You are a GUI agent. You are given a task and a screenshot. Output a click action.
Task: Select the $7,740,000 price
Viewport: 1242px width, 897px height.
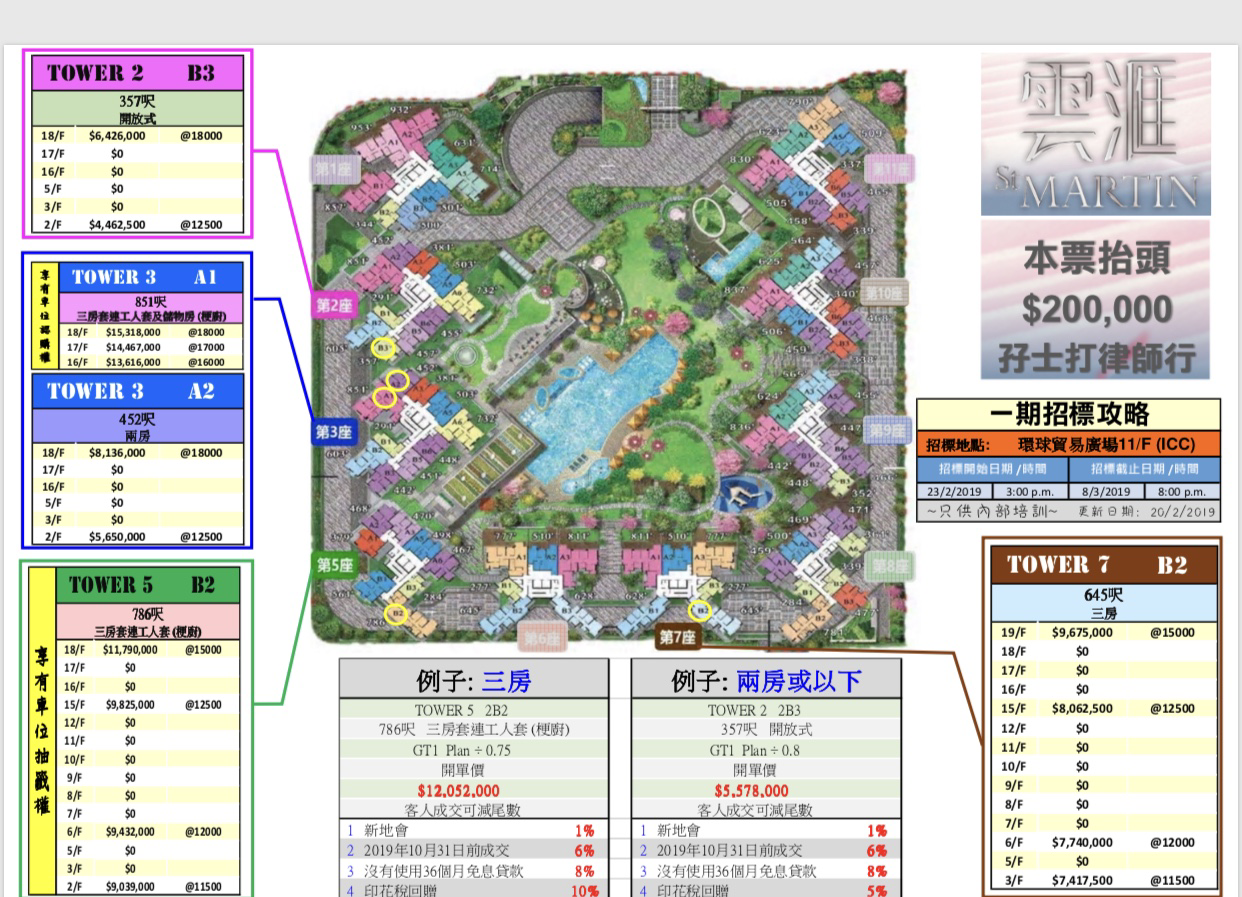(x=1082, y=843)
